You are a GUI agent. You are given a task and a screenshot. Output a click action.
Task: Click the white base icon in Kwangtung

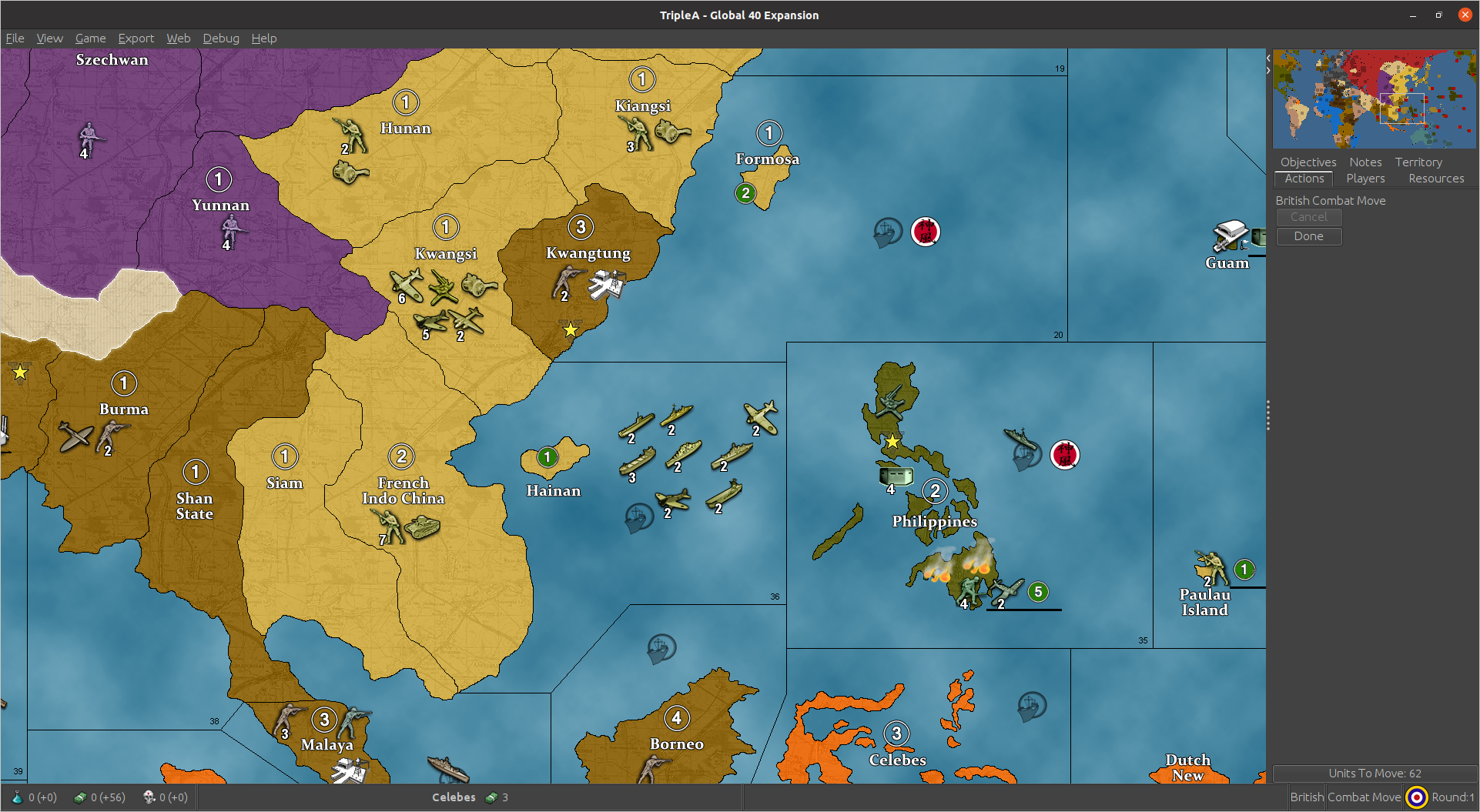tap(607, 285)
